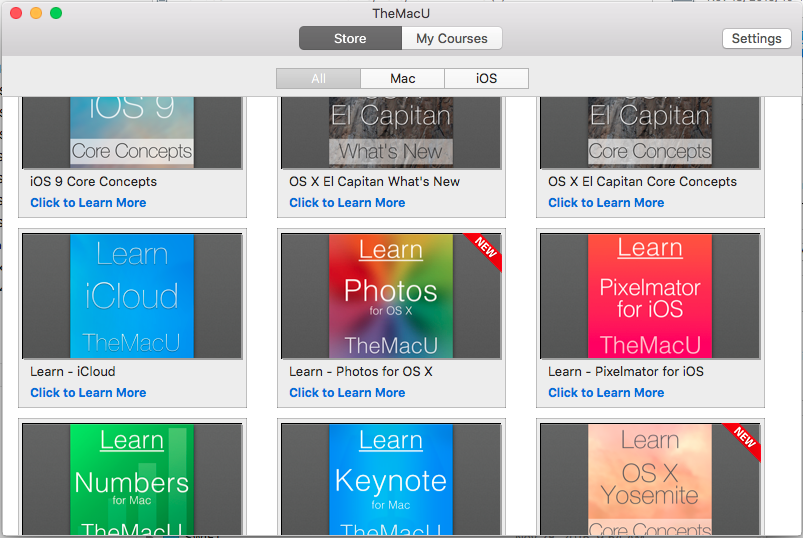Select the 'OS X El Capitan Core Concepts' title

[x=642, y=182]
